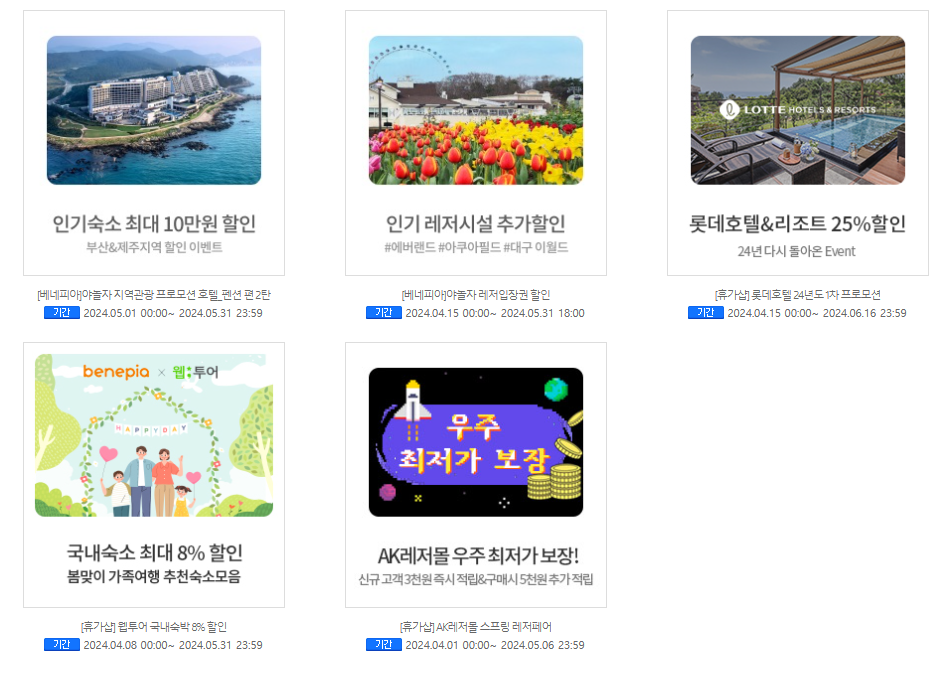Viewport: 948px width, 682px height.
Task: Open the 우주 최저가 보장 rocket banner
Action: [475, 441]
